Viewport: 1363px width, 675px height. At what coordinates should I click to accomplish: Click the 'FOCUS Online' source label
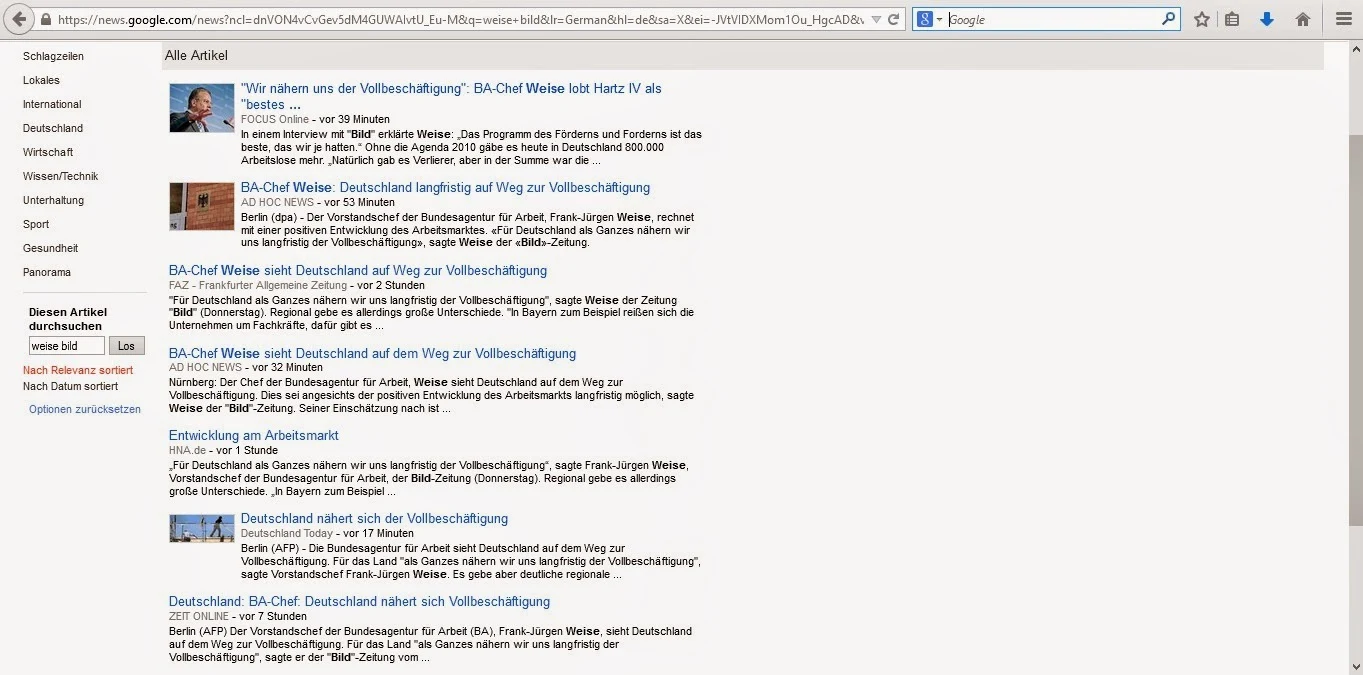pos(275,119)
